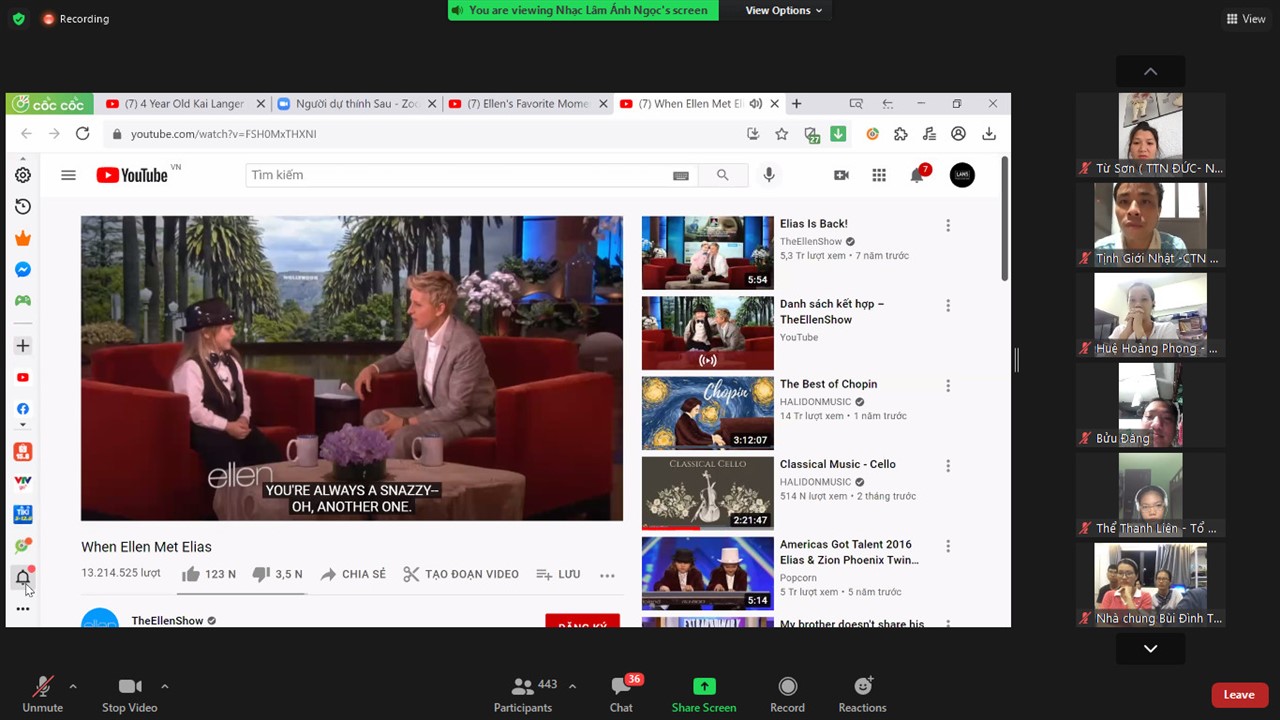Screen dimensions: 1280x720
Task: Open the Cốc Cốc sidebar settings gear
Action: pyautogui.click(x=23, y=175)
